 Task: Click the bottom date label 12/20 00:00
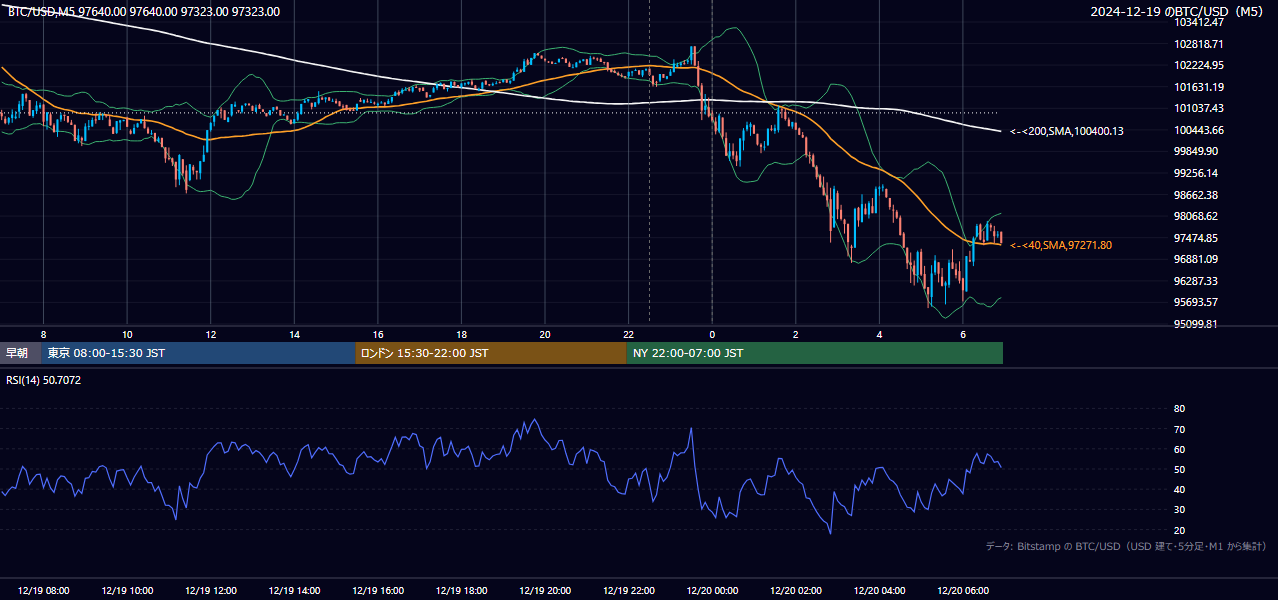click(x=712, y=591)
